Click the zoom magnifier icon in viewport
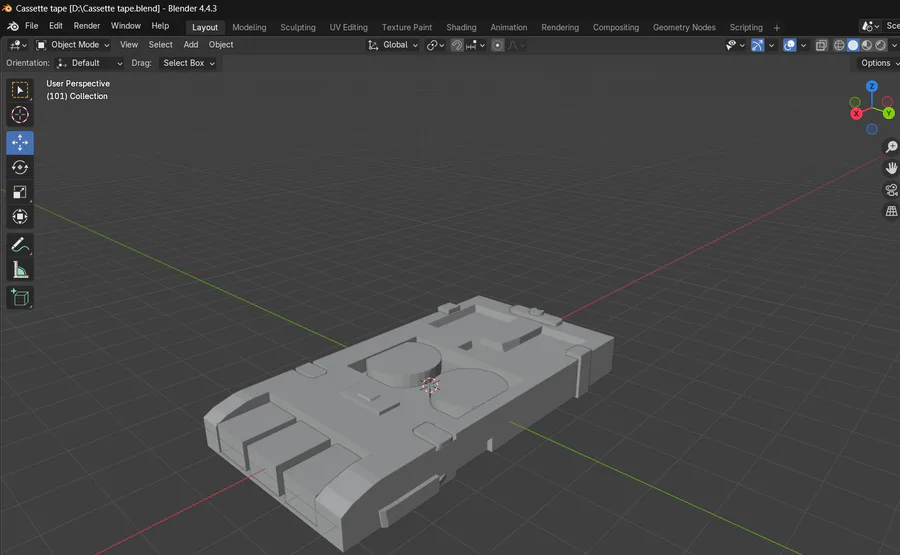The width and height of the screenshot is (900, 555). click(x=891, y=147)
